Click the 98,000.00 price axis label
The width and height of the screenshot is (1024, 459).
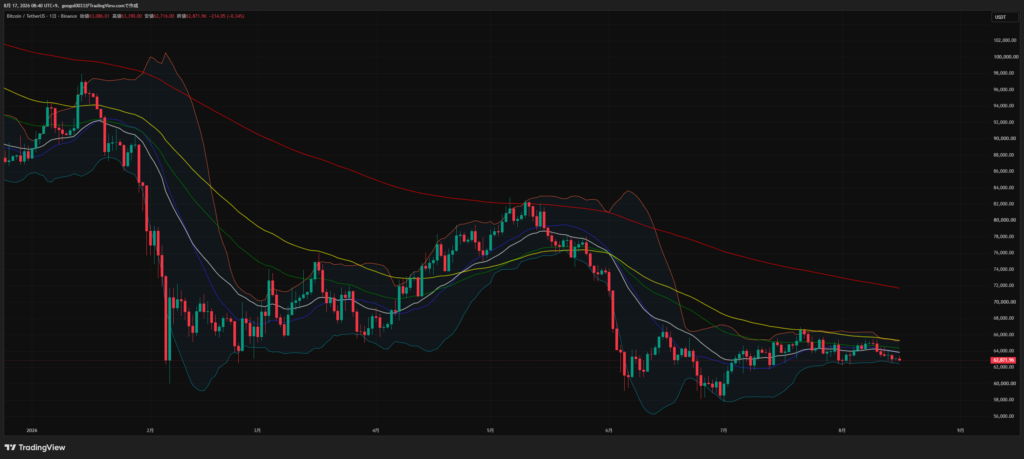pos(1003,73)
